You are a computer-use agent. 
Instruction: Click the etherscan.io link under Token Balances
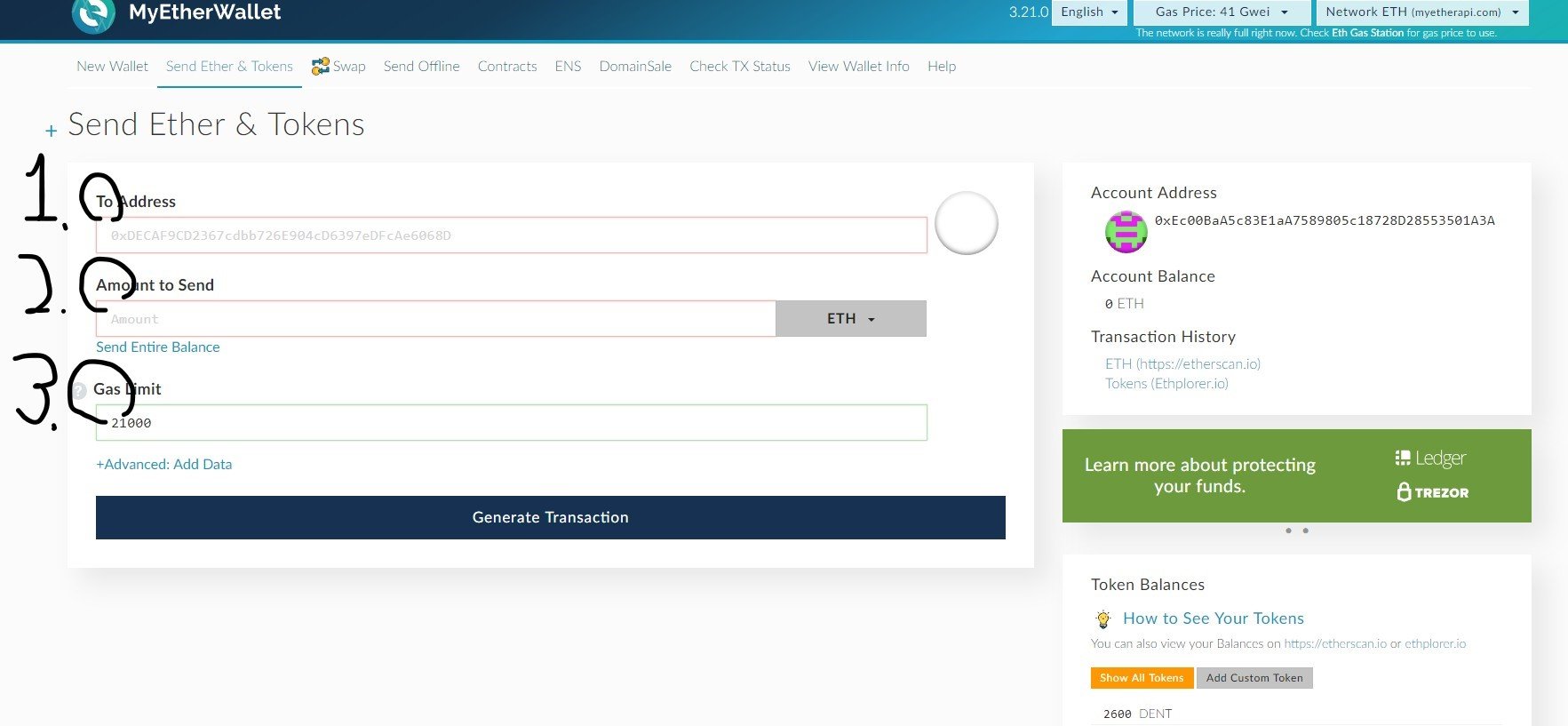1335,644
